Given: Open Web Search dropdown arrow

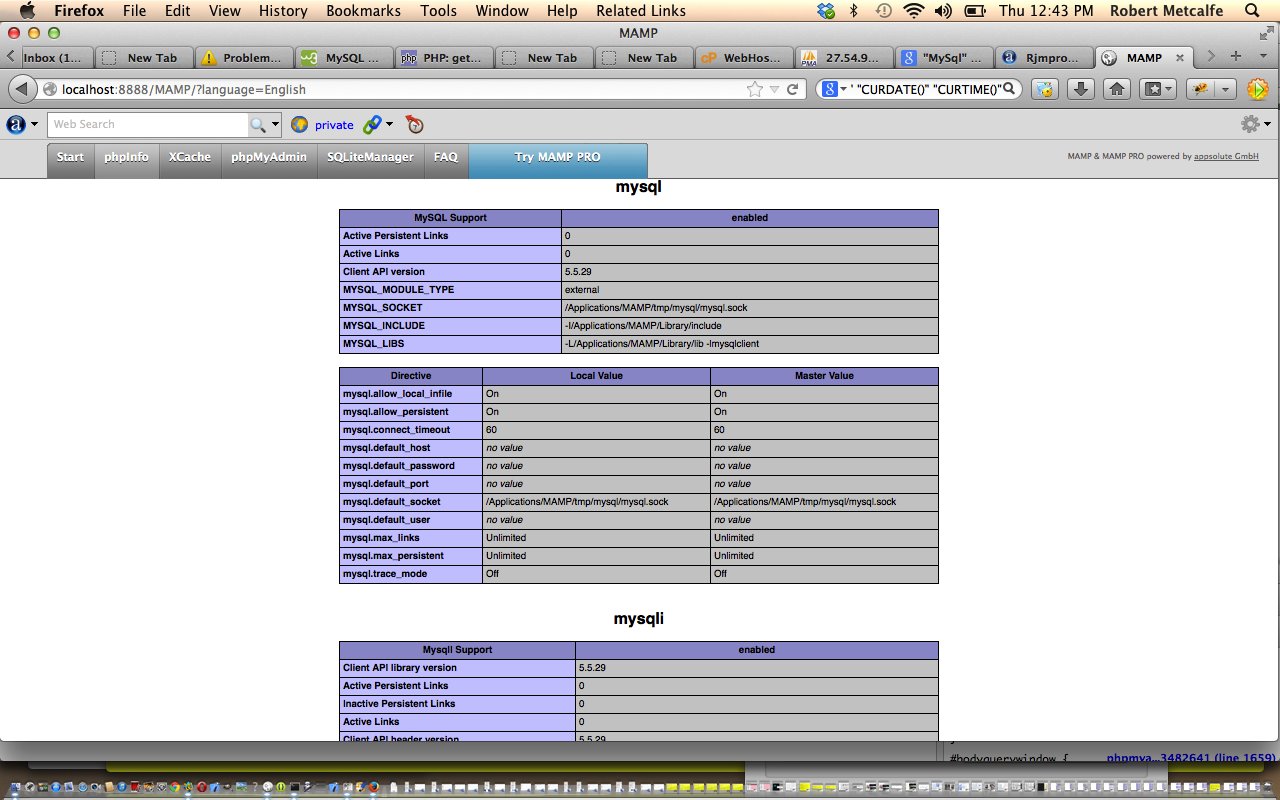Looking at the screenshot, I should 276,124.
